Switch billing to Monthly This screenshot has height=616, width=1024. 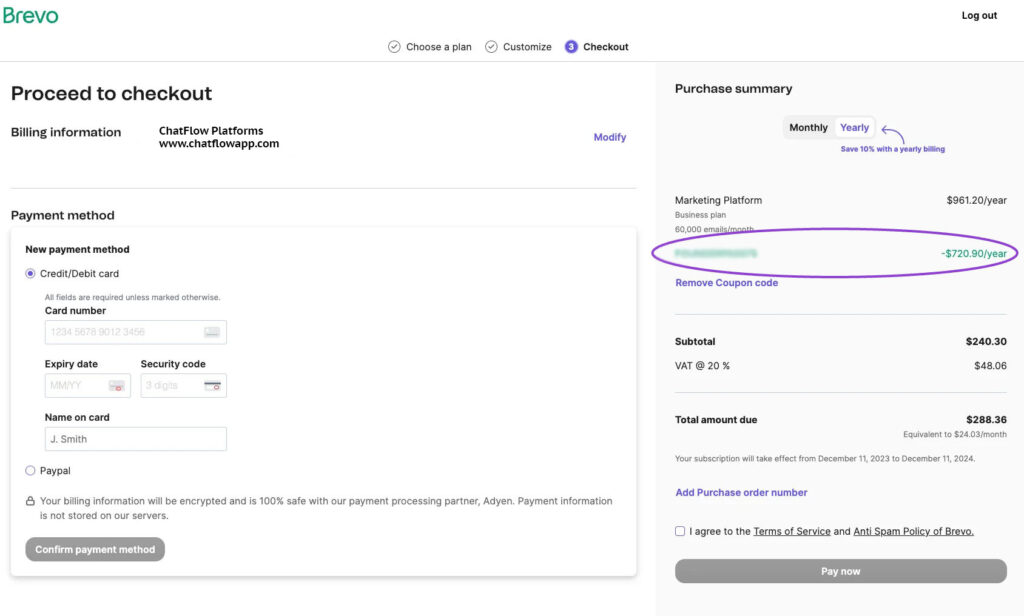808,127
